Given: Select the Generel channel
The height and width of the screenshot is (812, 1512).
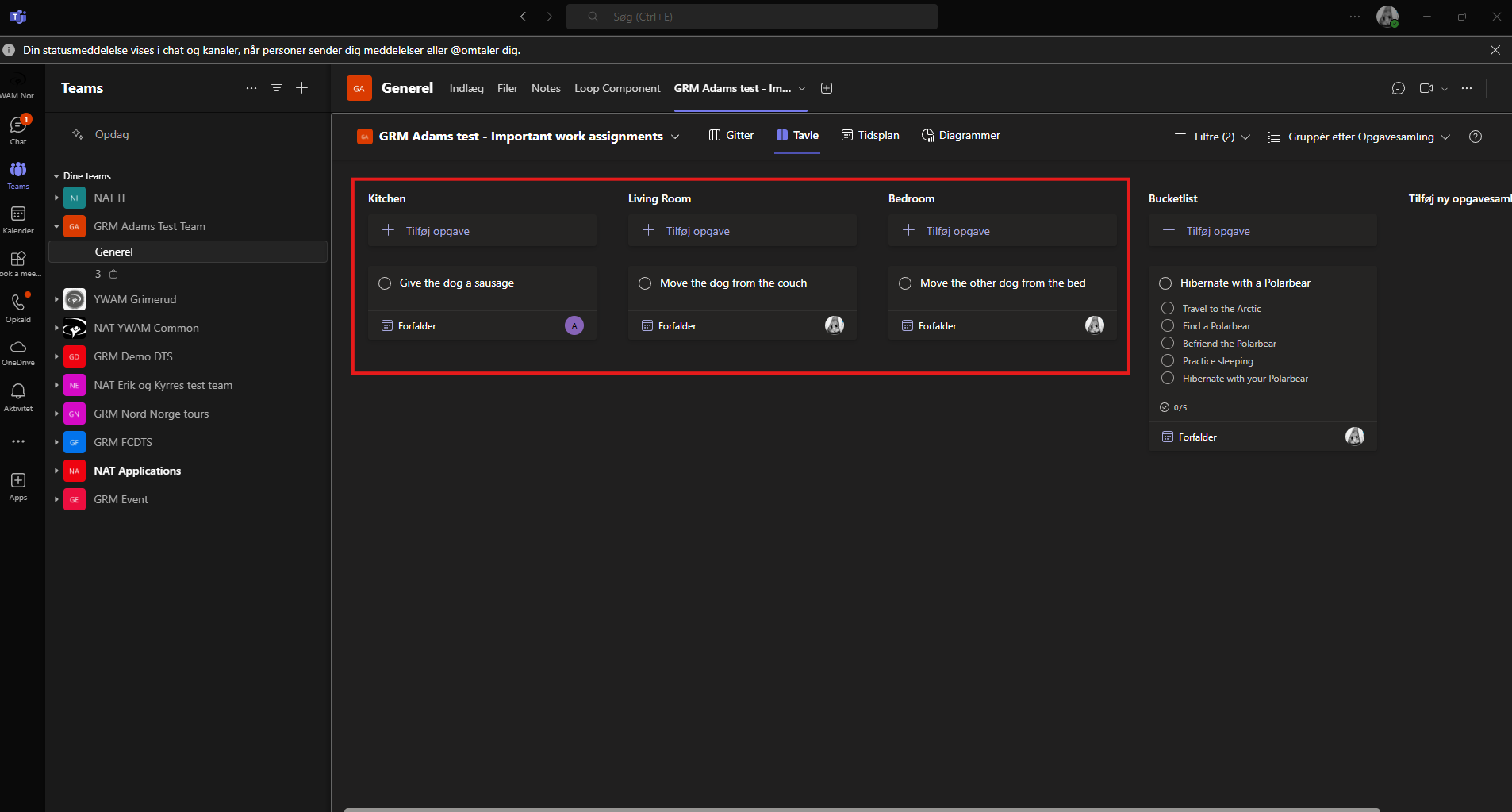Looking at the screenshot, I should click(x=188, y=252).
